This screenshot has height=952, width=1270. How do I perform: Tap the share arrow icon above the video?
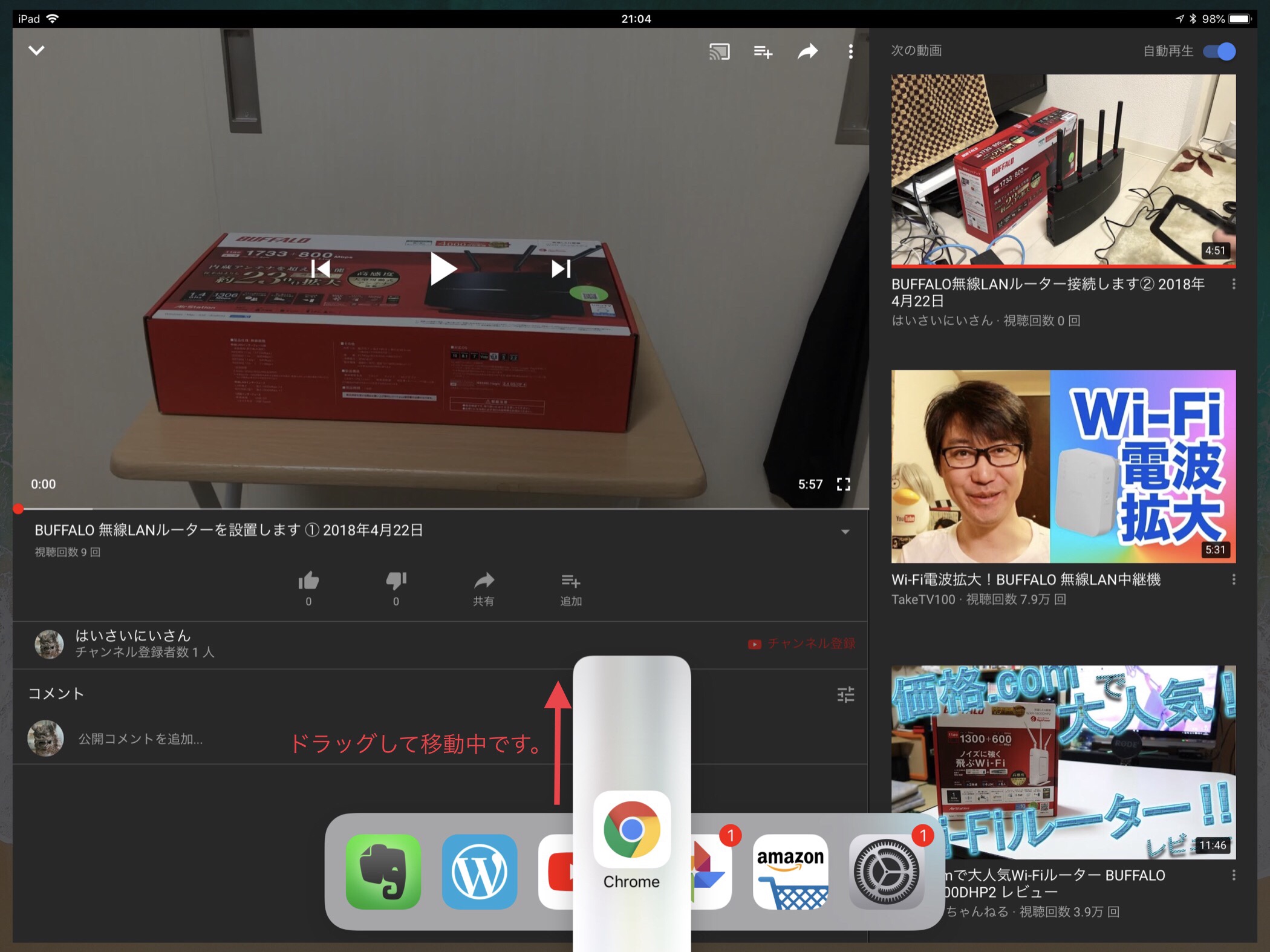(x=807, y=51)
